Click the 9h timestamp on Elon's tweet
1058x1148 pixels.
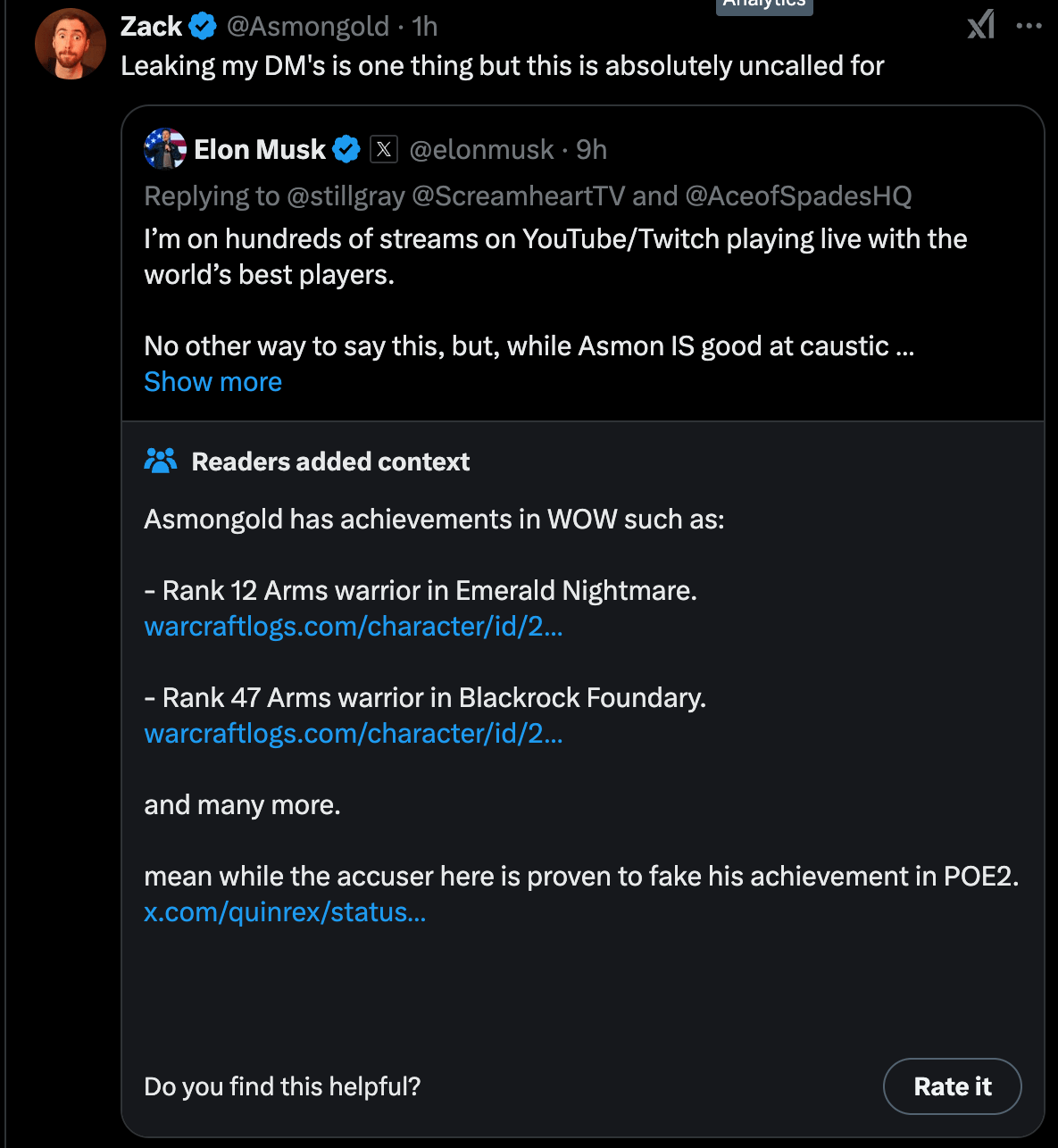[590, 150]
